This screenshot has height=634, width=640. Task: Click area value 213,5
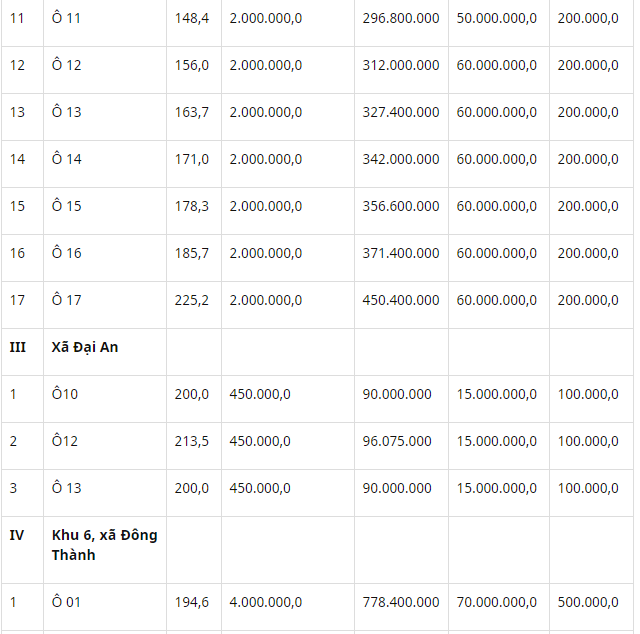[x=191, y=441]
